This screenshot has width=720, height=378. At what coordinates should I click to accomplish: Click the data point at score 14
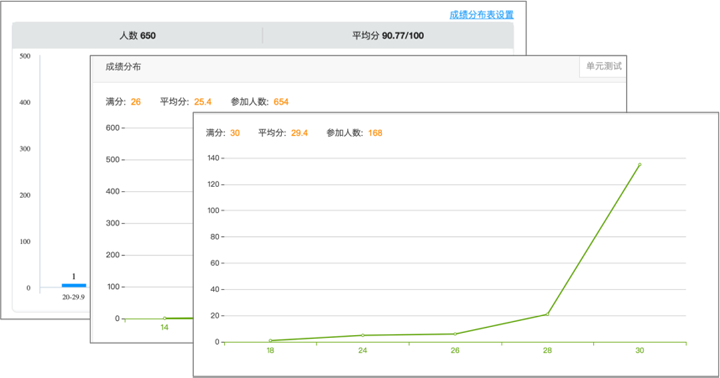(164, 318)
